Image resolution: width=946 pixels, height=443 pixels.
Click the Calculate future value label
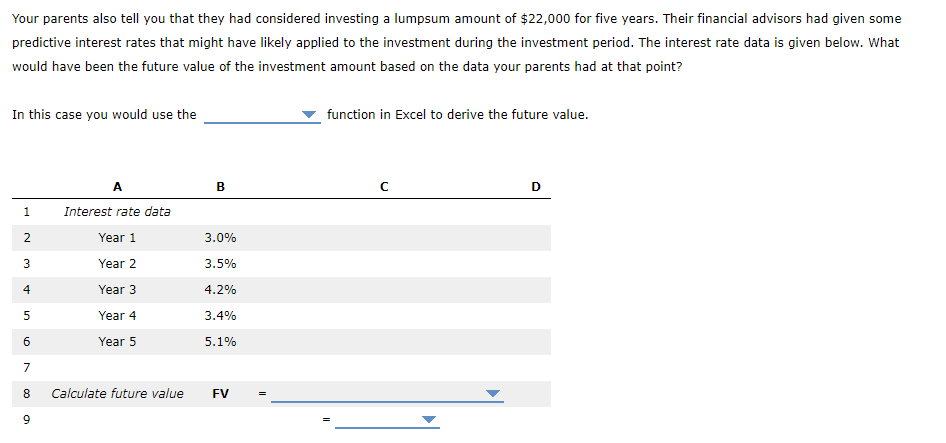click(x=117, y=394)
